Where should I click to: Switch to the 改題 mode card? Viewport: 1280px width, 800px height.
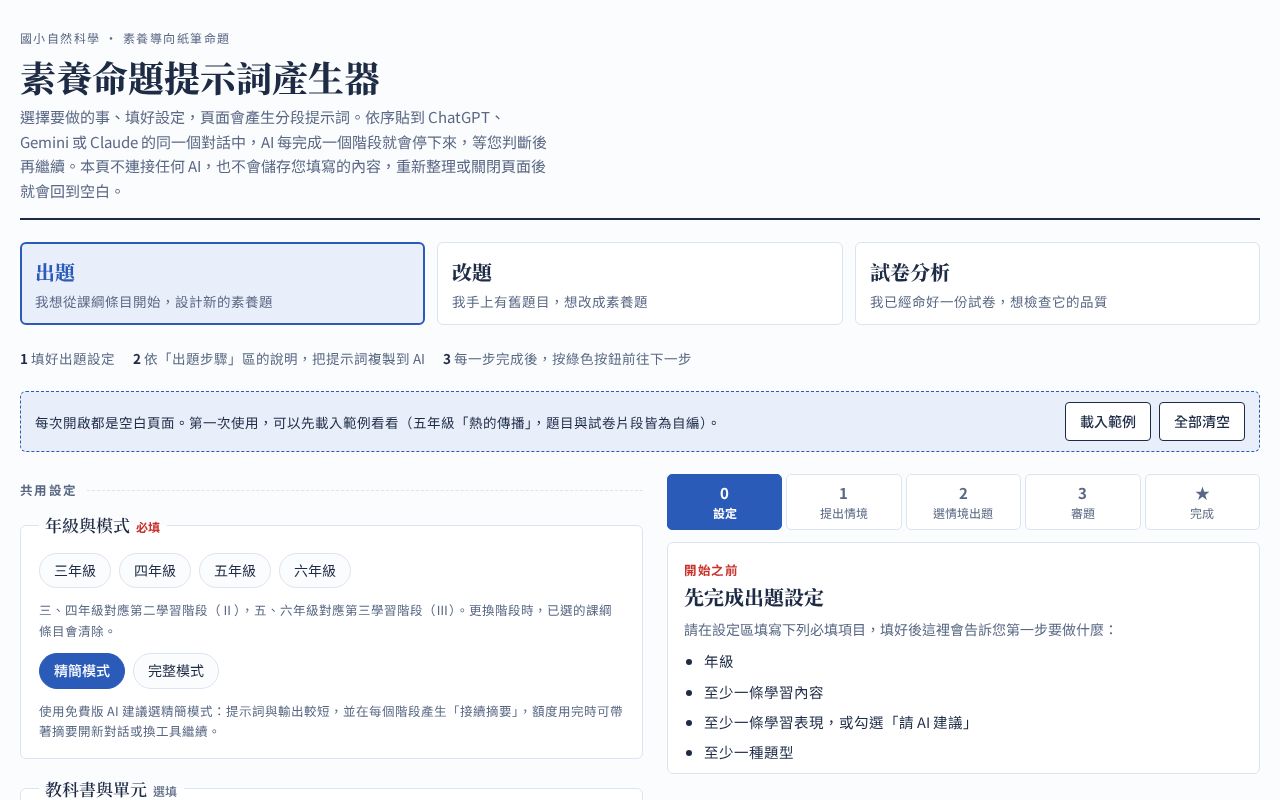(x=640, y=283)
